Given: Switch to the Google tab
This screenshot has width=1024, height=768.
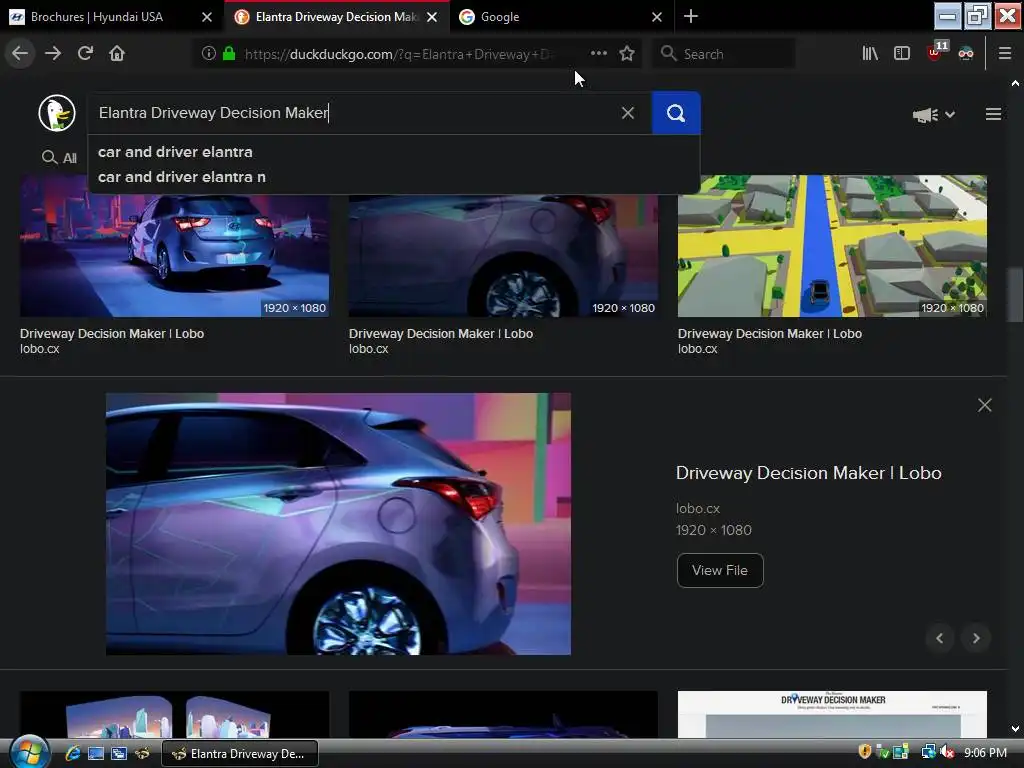Looking at the screenshot, I should point(500,17).
